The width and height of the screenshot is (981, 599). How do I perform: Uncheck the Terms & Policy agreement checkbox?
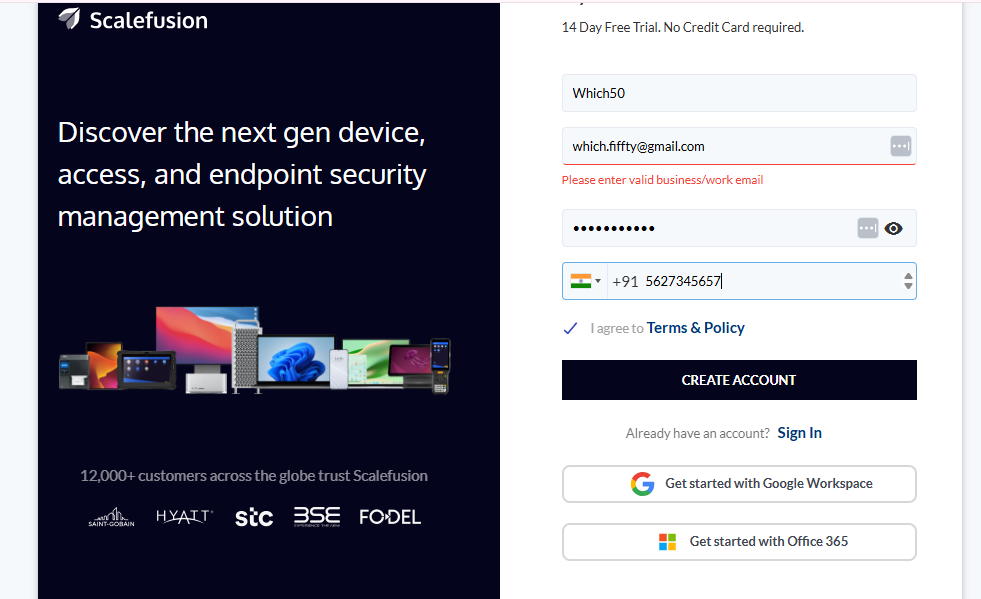[570, 328]
